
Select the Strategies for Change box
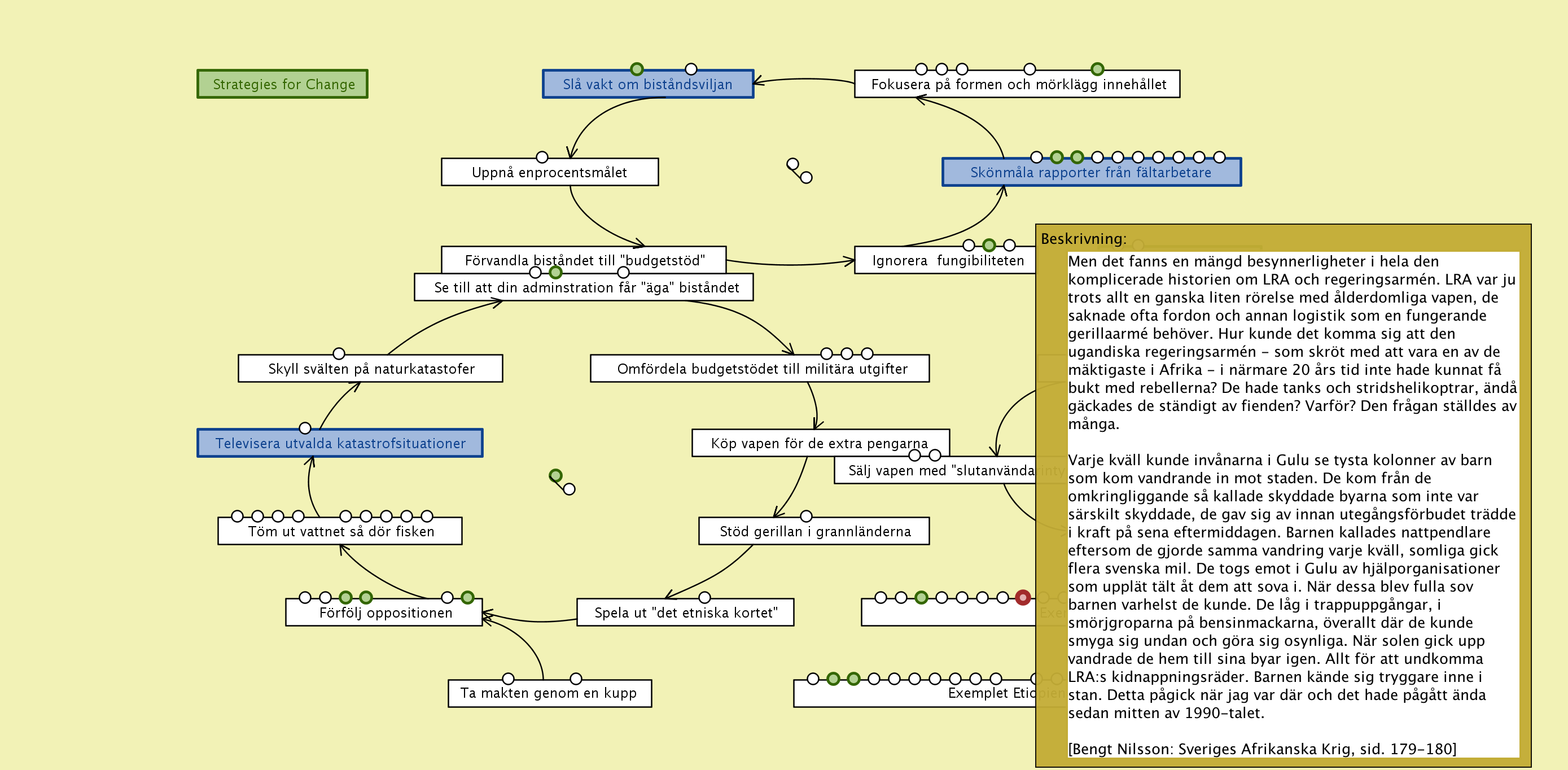pos(282,84)
